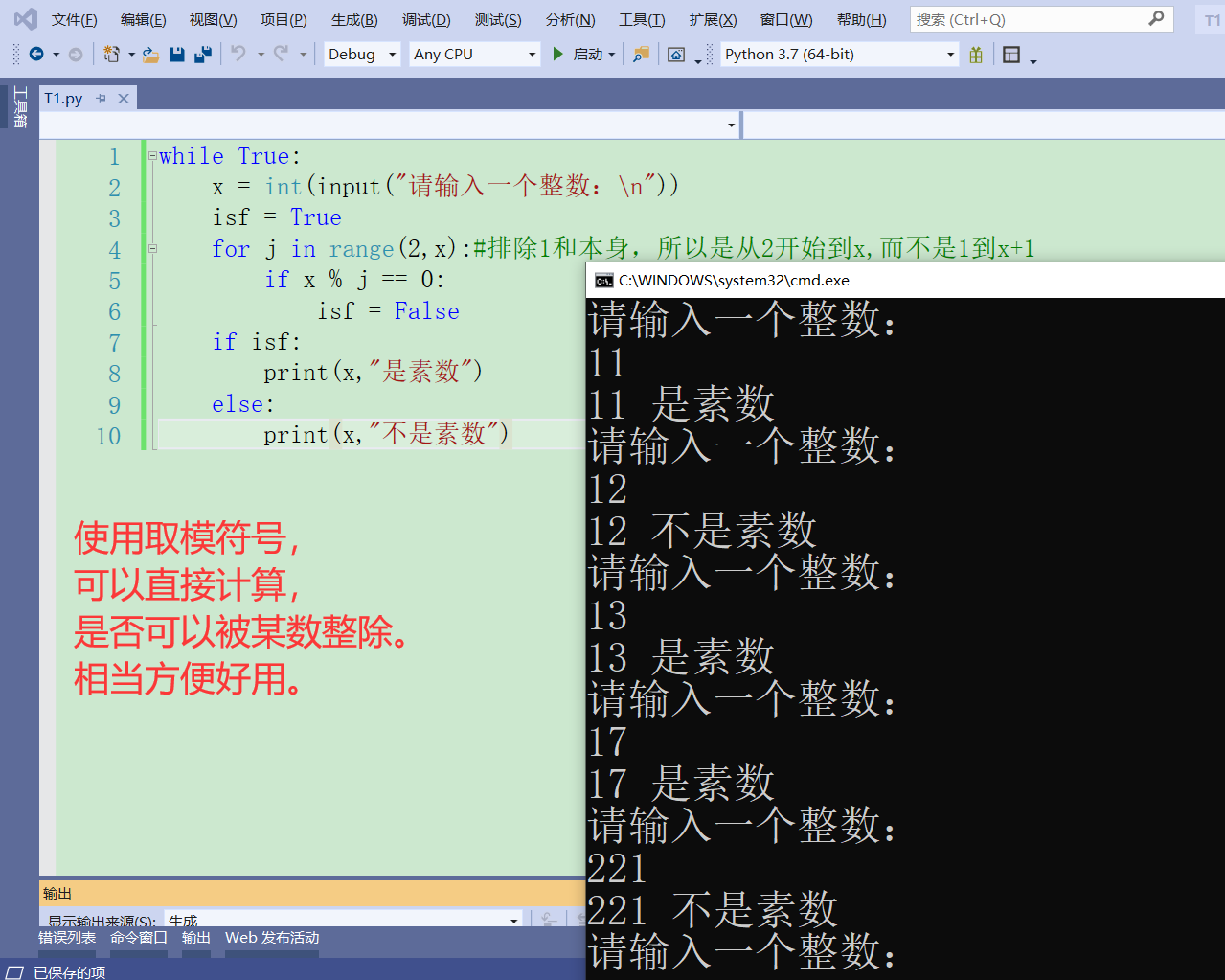The height and width of the screenshot is (980, 1225).
Task: Open the 工具(T) menu
Action: pos(642,19)
